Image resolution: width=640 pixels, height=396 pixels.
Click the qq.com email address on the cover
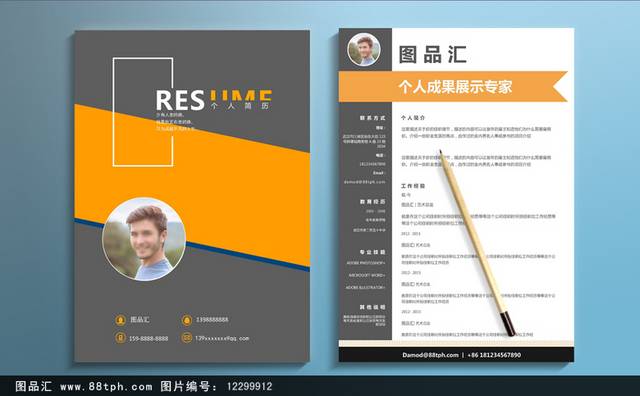(x=222, y=338)
